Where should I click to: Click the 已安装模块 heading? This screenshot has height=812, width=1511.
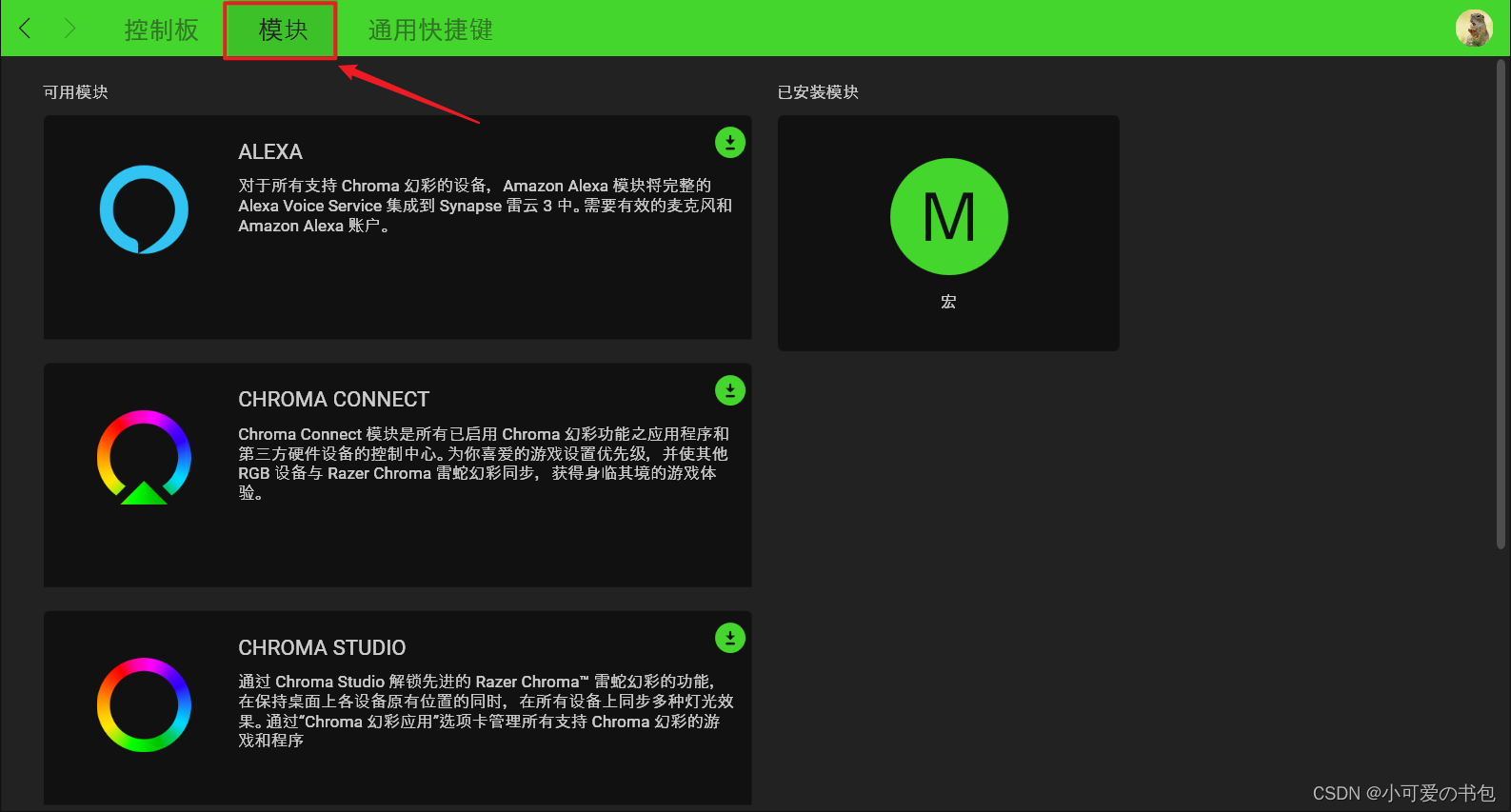818,92
